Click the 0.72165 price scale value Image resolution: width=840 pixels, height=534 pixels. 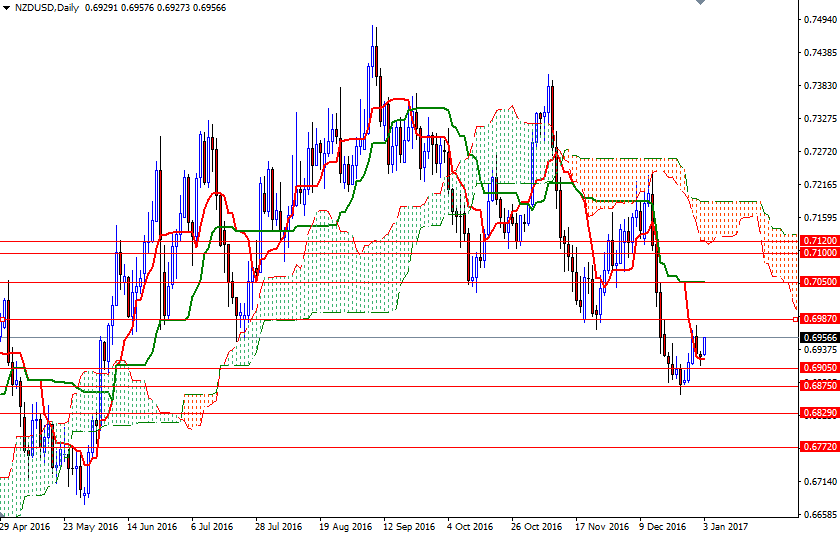[x=820, y=185]
